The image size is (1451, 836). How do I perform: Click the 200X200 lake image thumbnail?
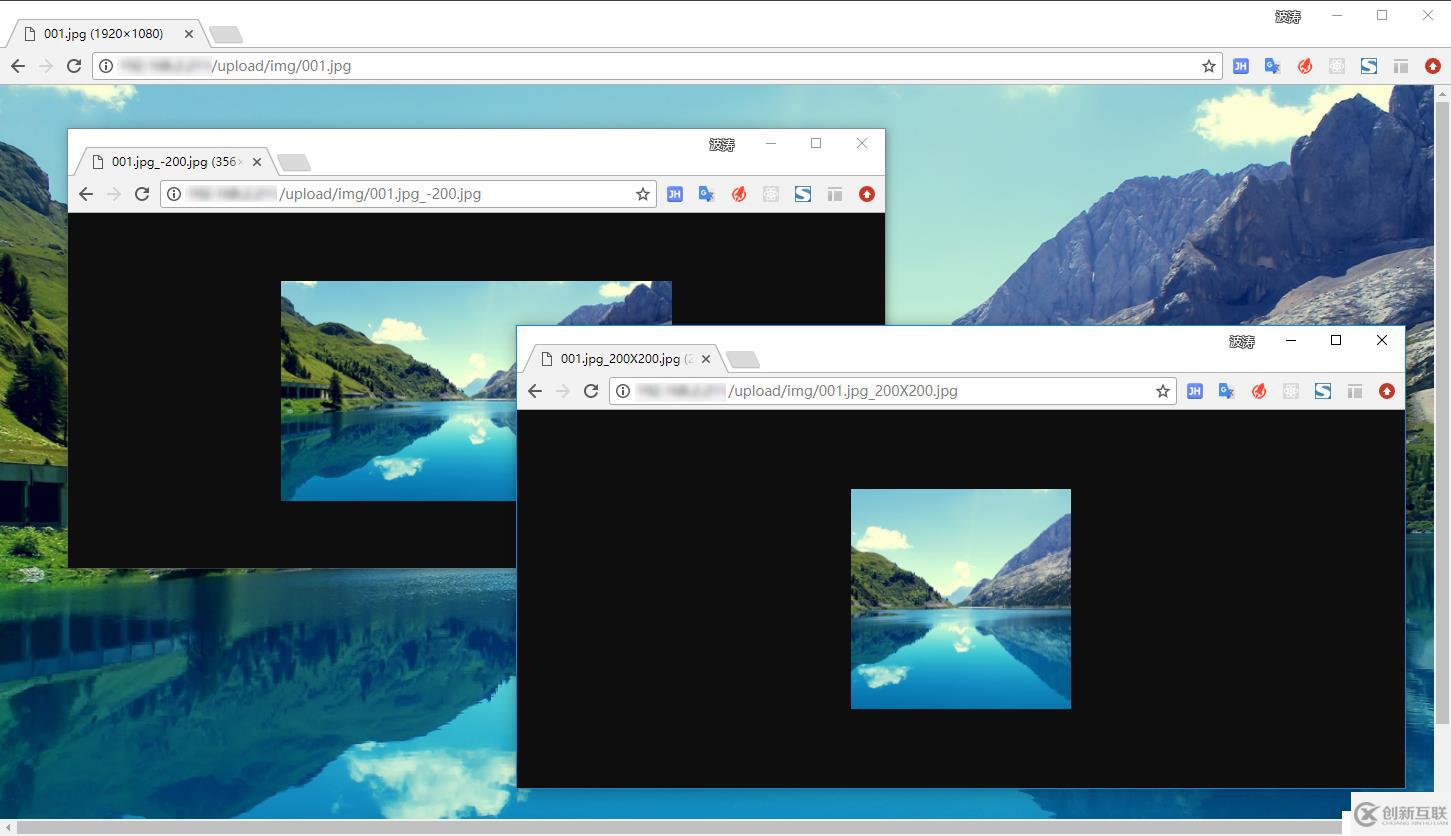pyautogui.click(x=960, y=598)
